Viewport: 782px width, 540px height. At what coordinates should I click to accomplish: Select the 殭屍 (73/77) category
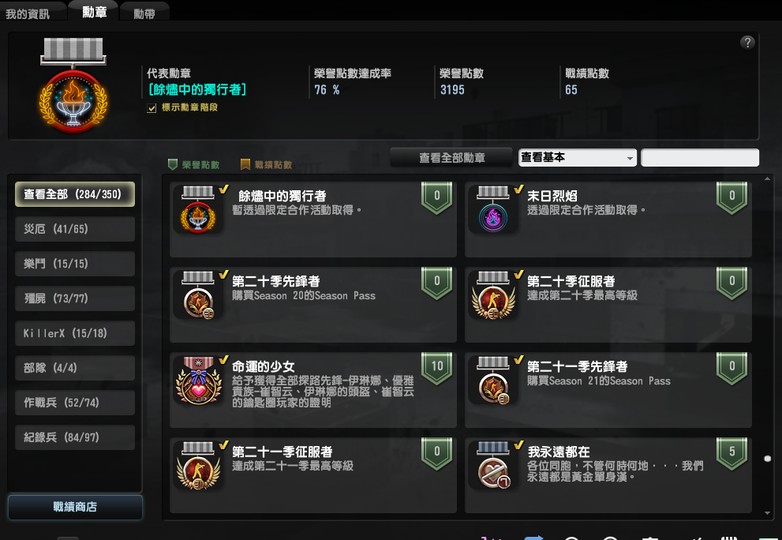[x=75, y=298]
